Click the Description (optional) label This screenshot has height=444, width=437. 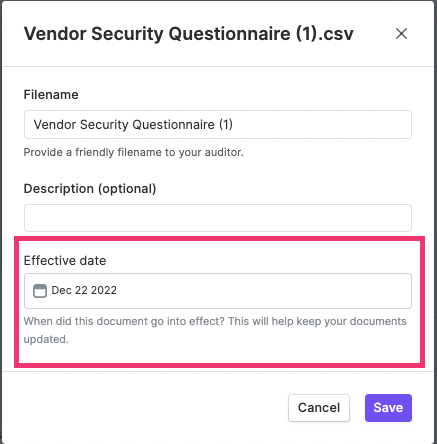click(x=90, y=189)
